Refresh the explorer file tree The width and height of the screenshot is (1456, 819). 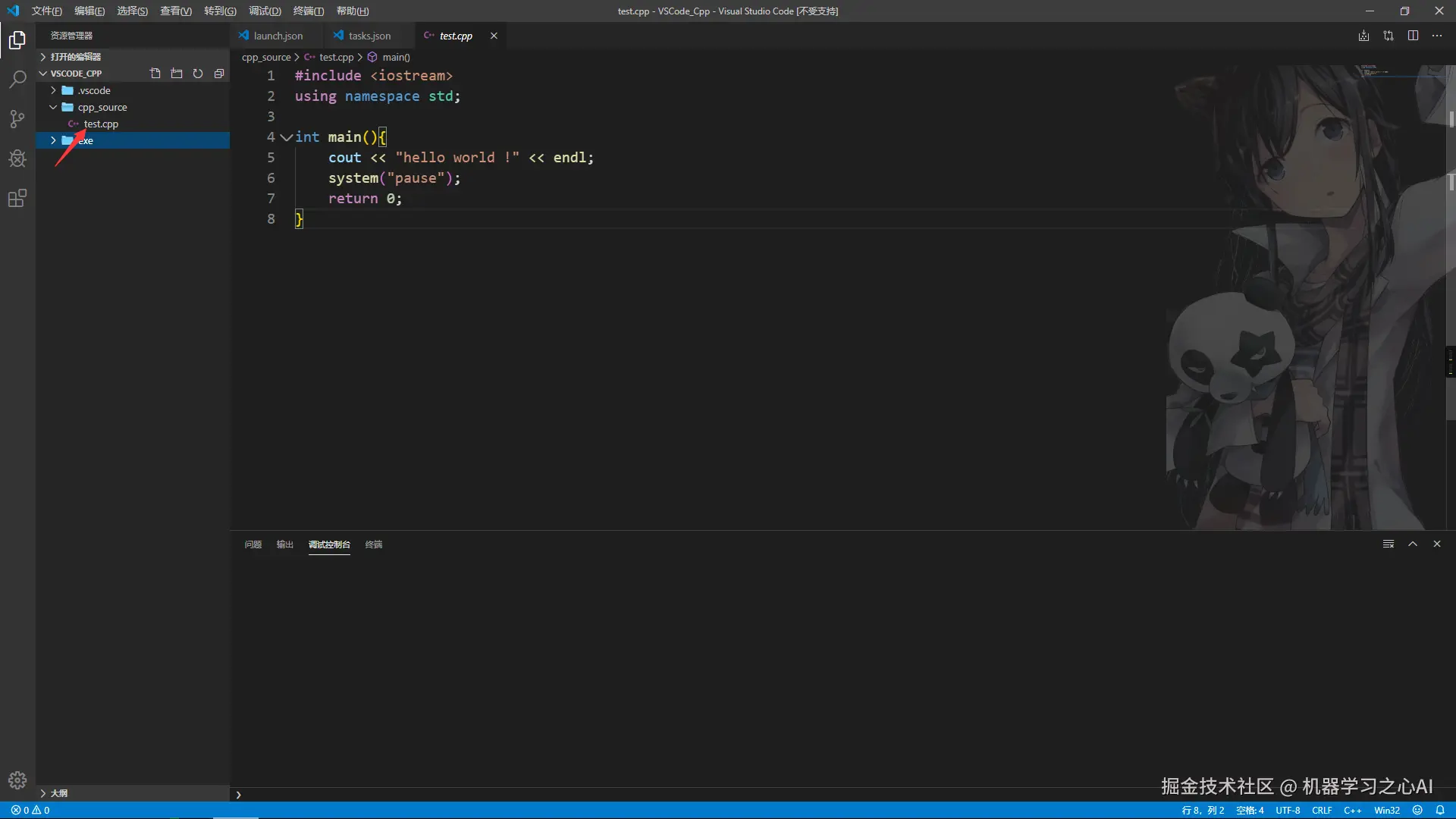coord(198,74)
